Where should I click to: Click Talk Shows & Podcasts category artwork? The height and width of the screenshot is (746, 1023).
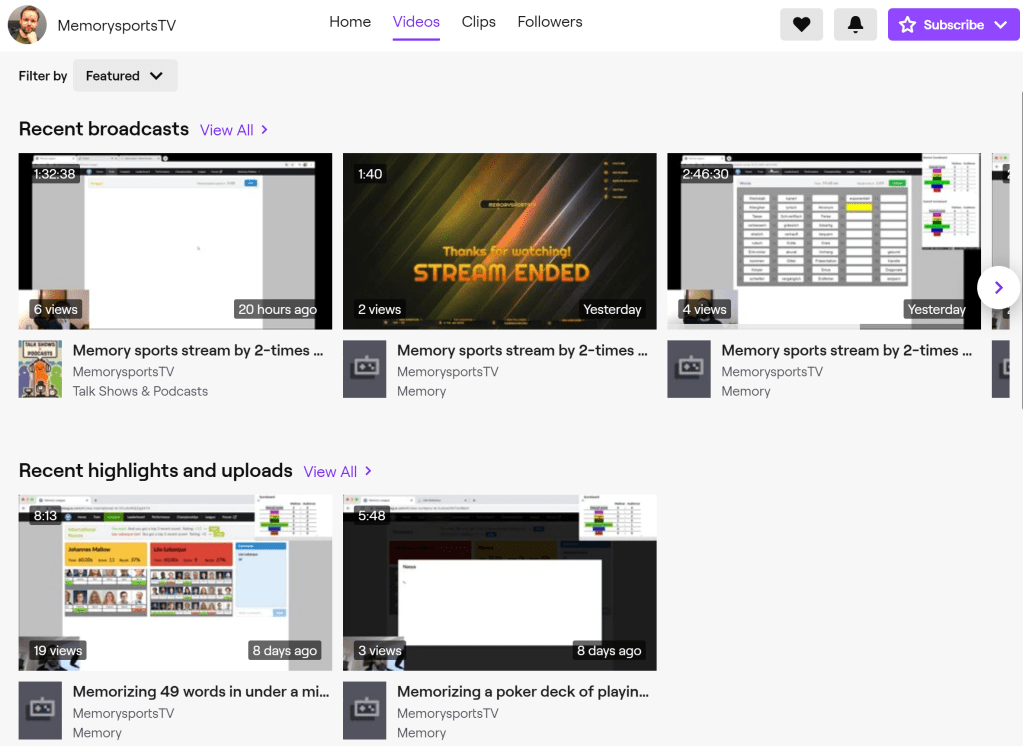(40, 369)
